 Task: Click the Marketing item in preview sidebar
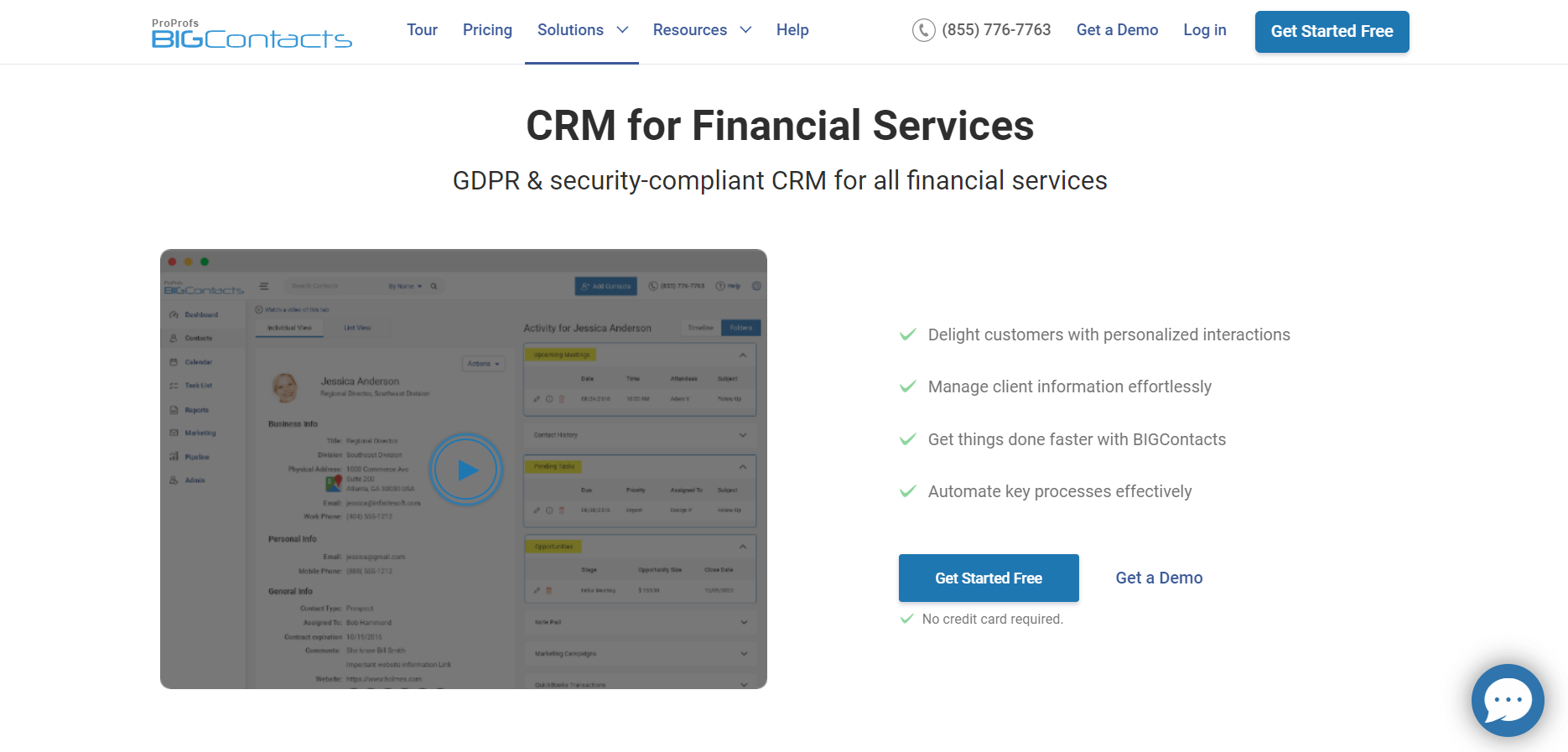pos(194,433)
